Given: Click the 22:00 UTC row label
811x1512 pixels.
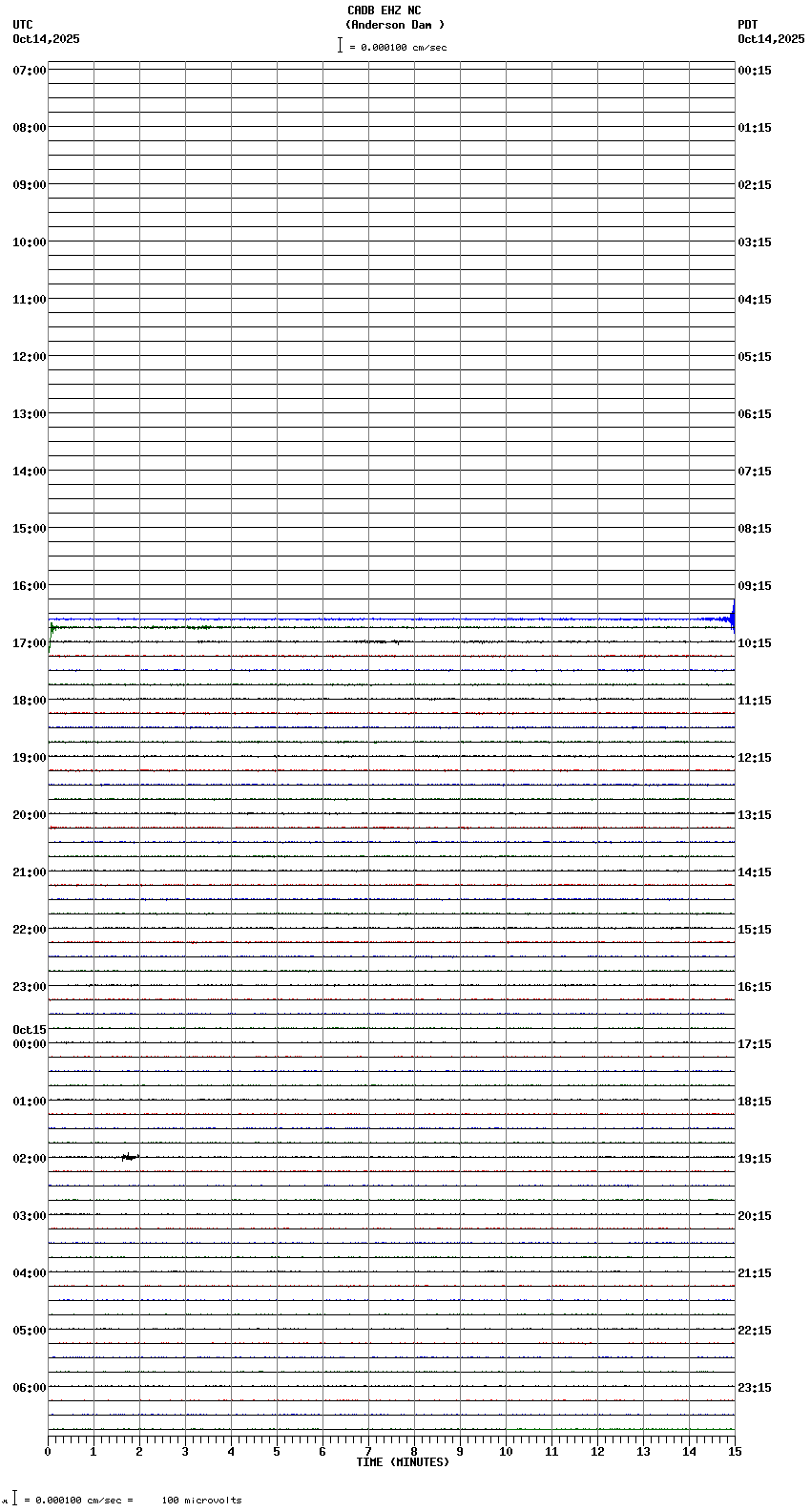Looking at the screenshot, I should click(x=30, y=930).
